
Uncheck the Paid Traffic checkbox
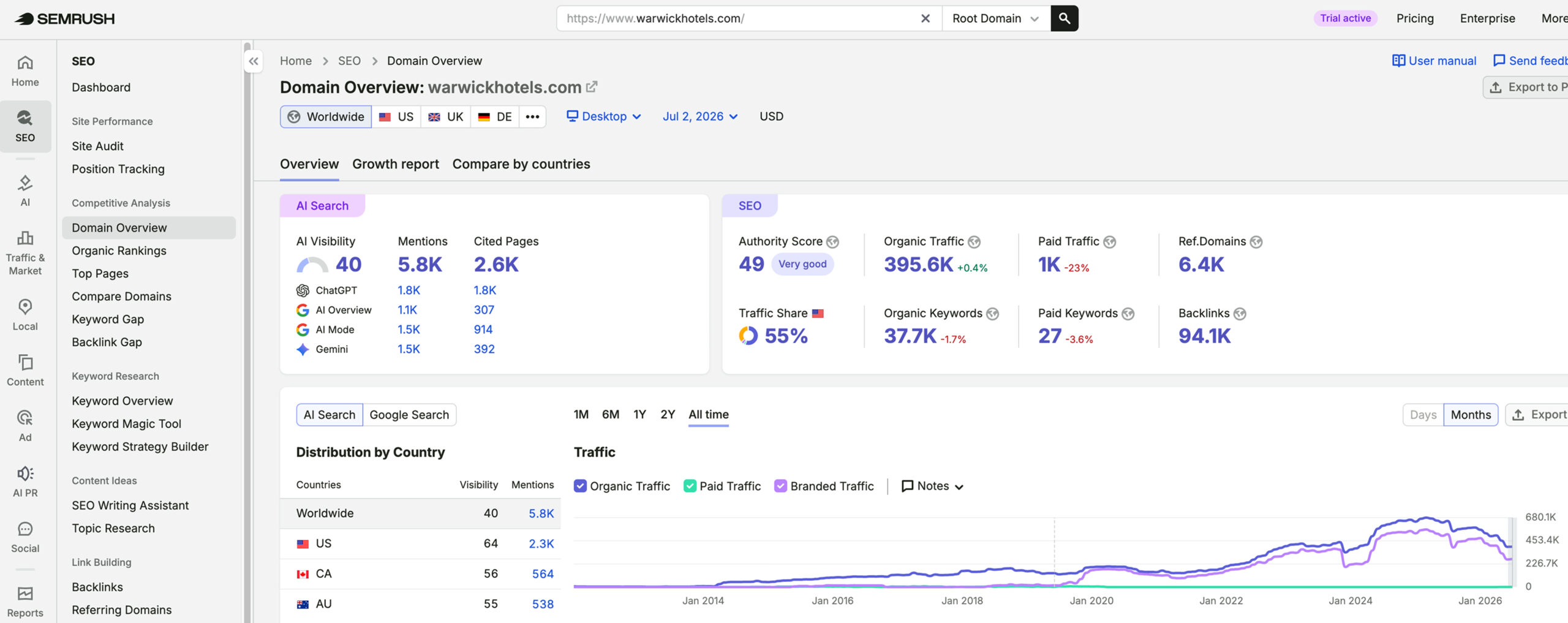tap(690, 486)
